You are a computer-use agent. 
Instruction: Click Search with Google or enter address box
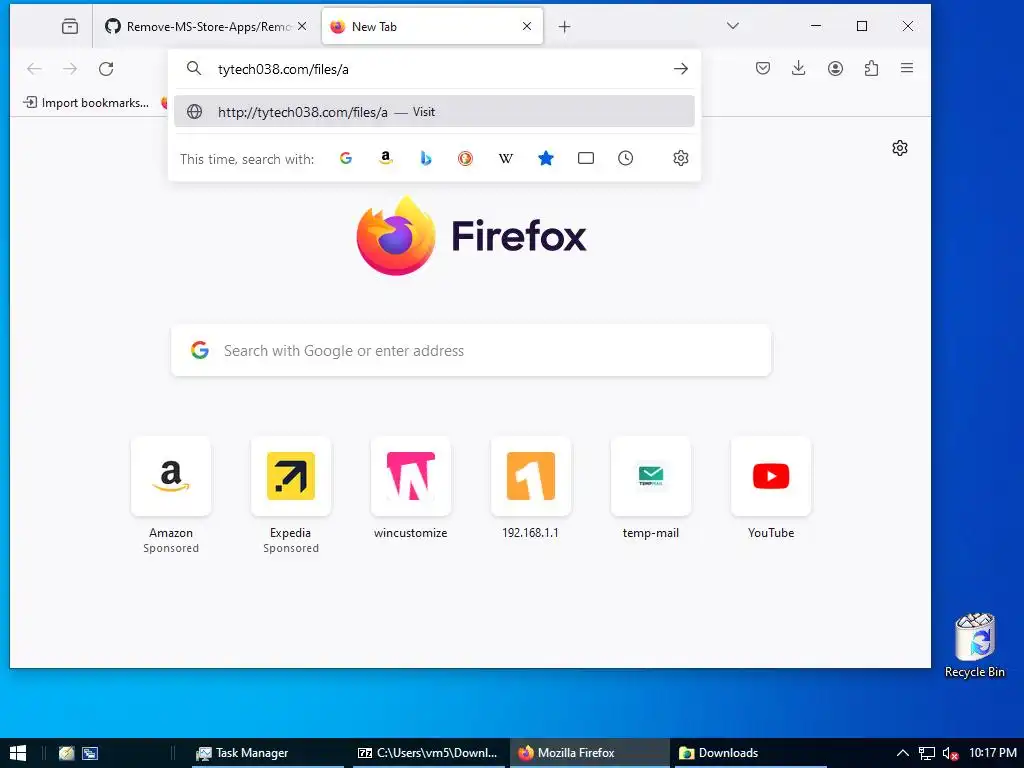coord(471,351)
